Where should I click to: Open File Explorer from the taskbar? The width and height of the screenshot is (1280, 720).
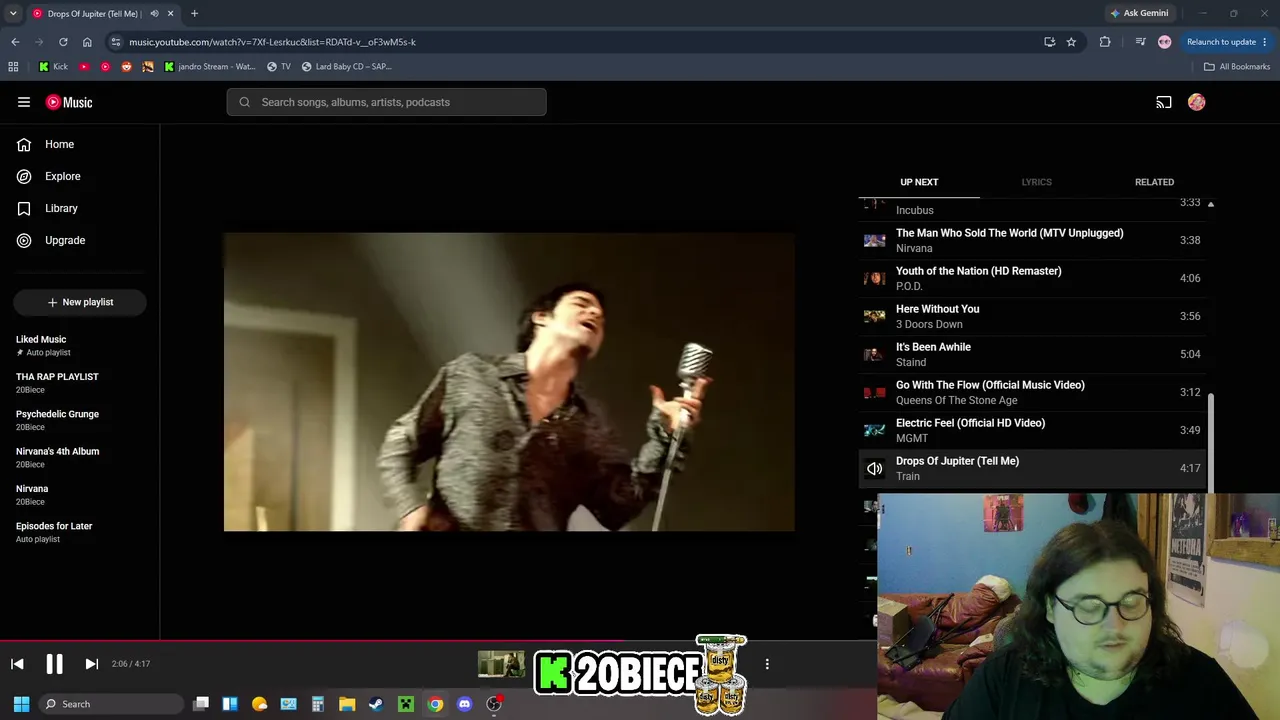347,704
